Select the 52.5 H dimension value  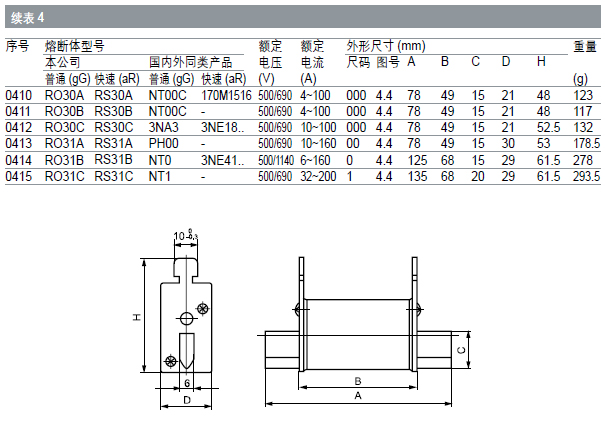(546, 127)
